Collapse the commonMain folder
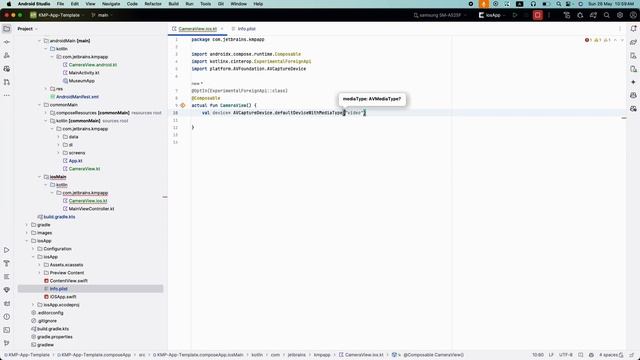 tap(40, 105)
